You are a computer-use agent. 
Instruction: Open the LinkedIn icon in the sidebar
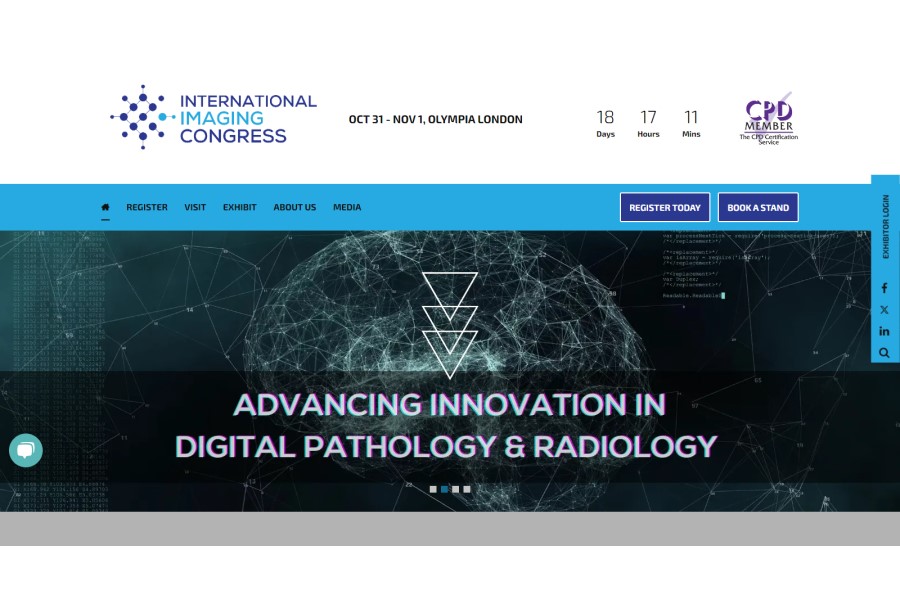pyautogui.click(x=884, y=331)
